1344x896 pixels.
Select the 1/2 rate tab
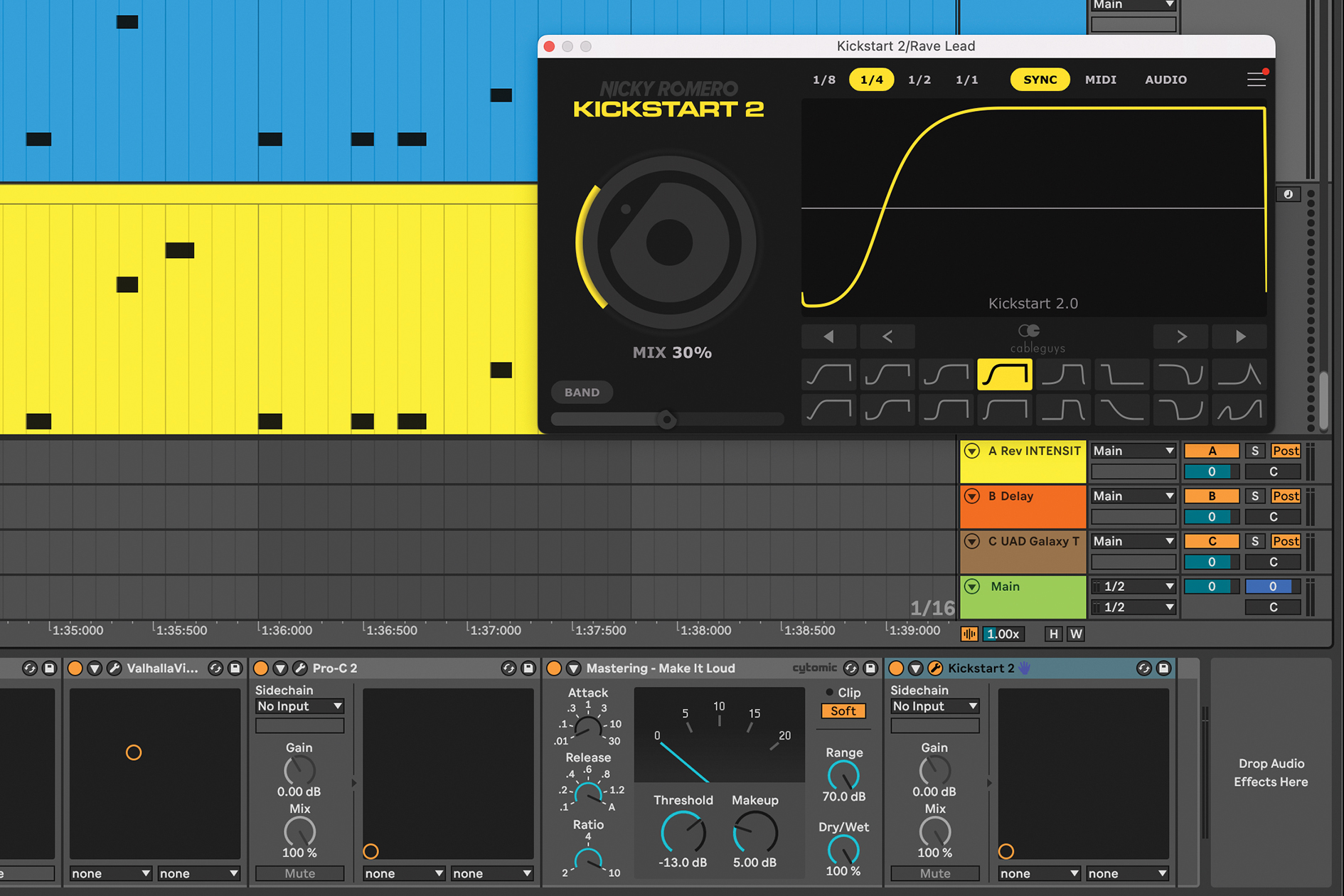tap(919, 80)
